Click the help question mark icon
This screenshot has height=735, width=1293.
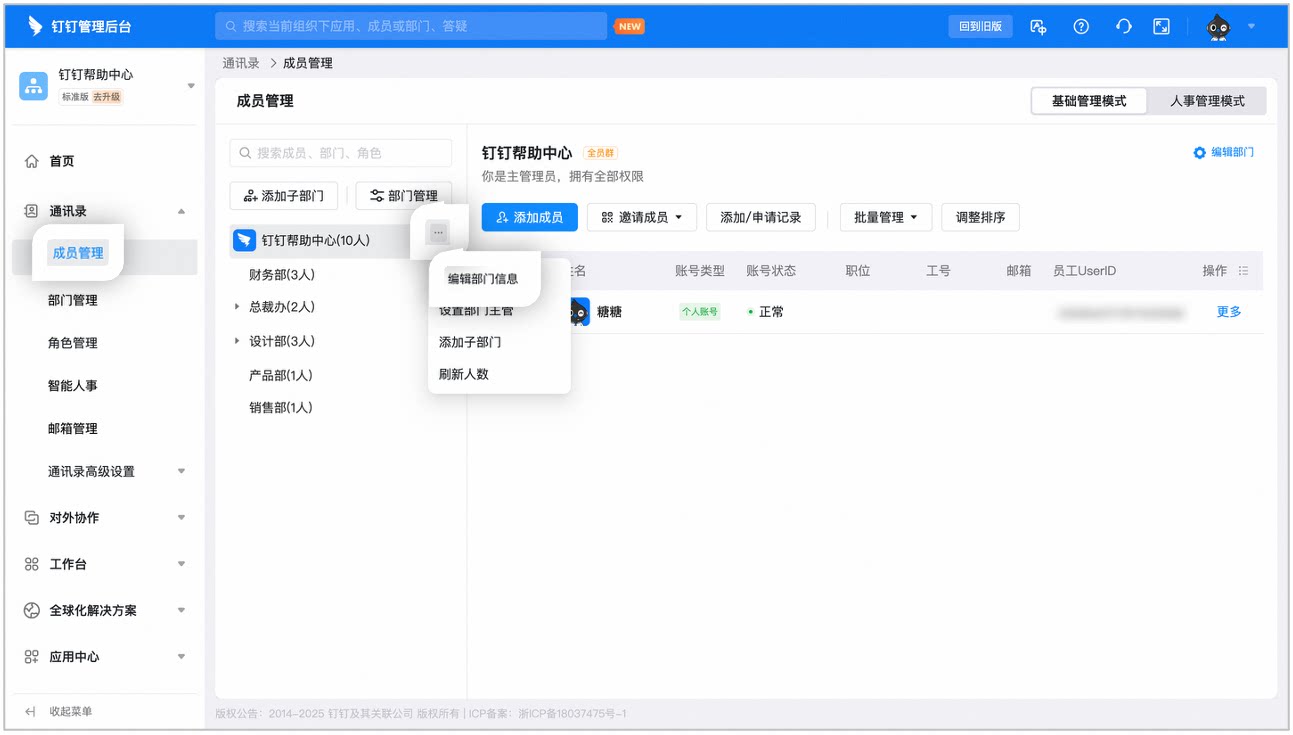[x=1081, y=27]
